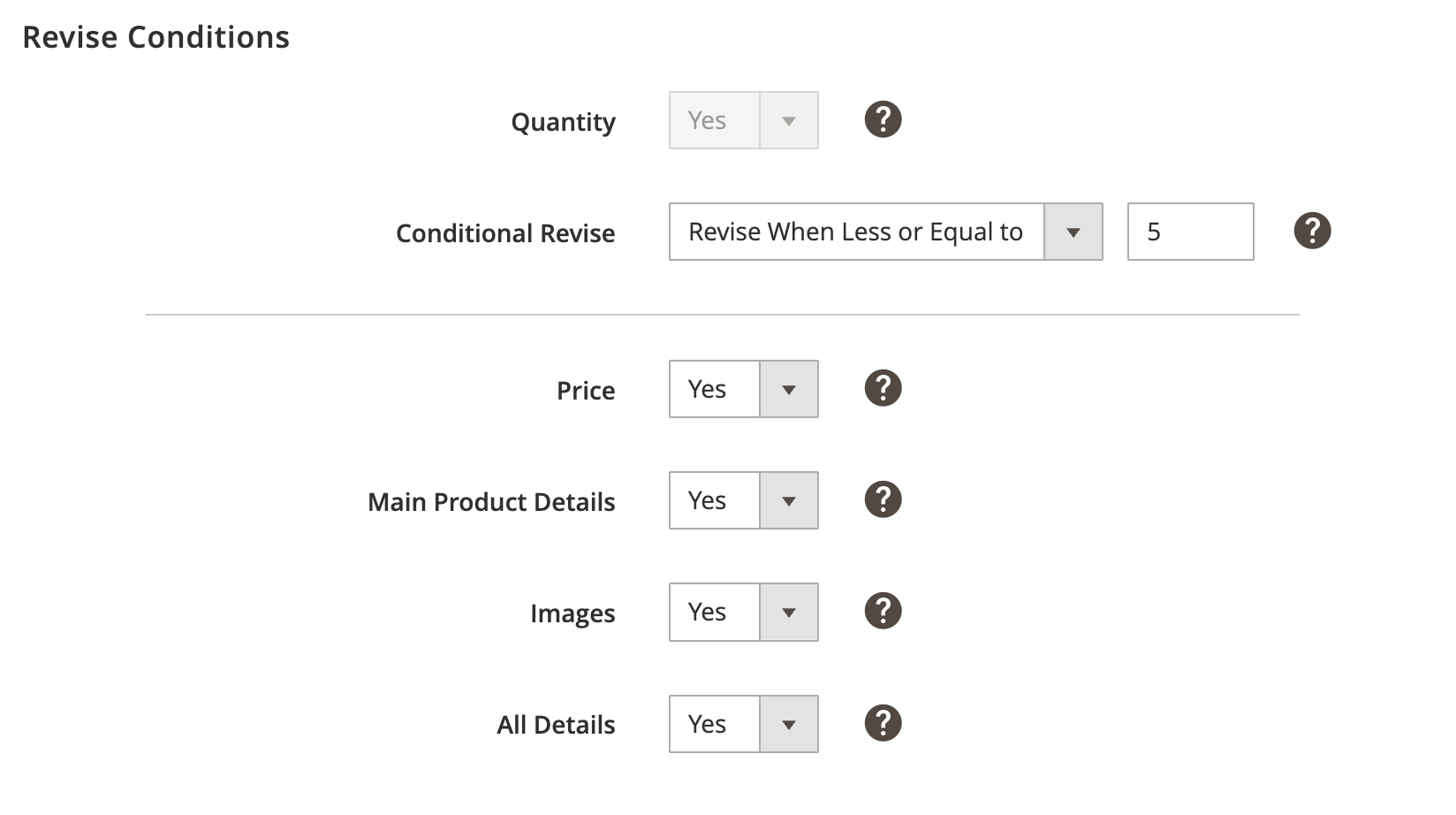Open the Main Product Details dropdown

[744, 500]
